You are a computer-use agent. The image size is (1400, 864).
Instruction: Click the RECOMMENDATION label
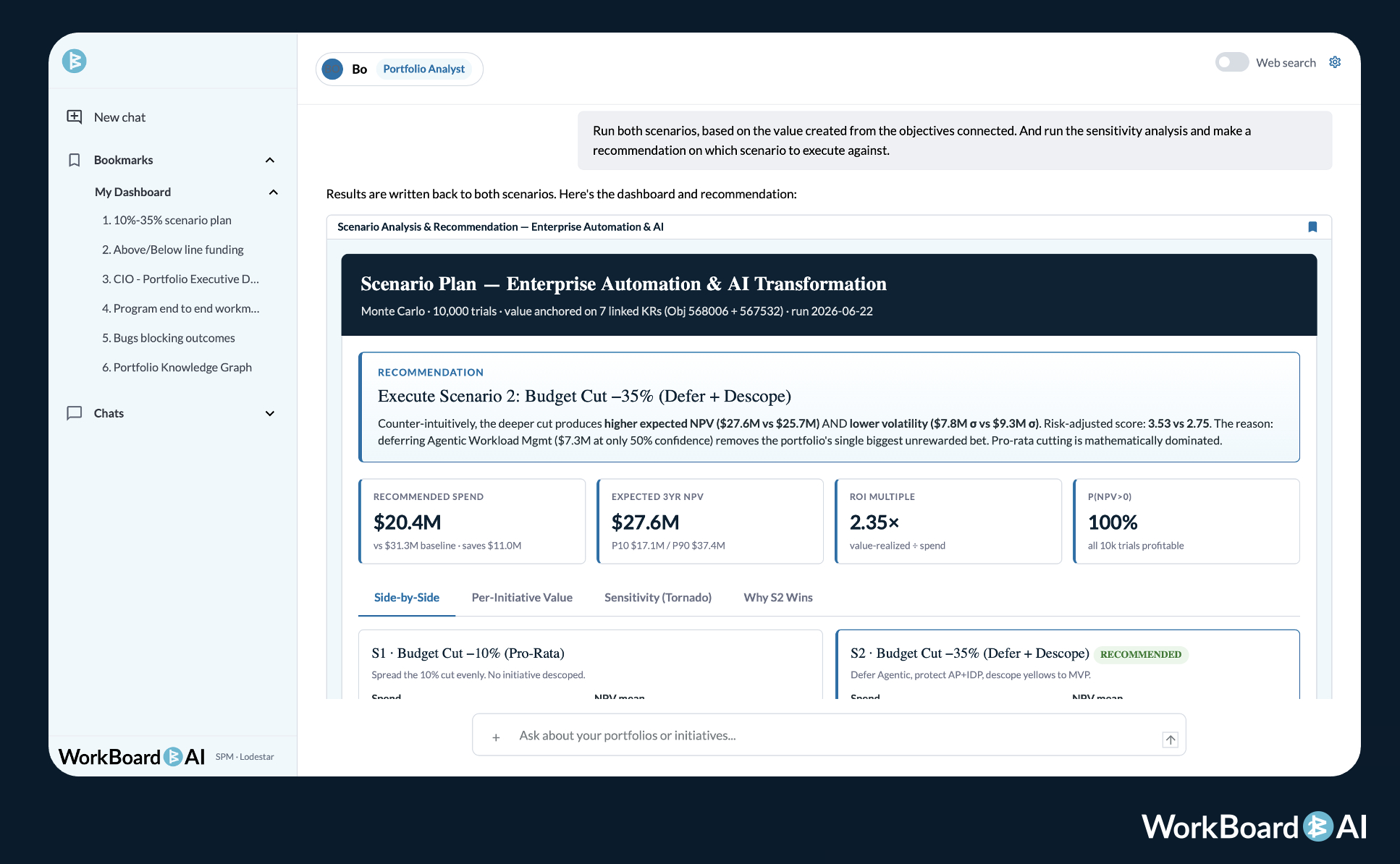click(x=430, y=373)
